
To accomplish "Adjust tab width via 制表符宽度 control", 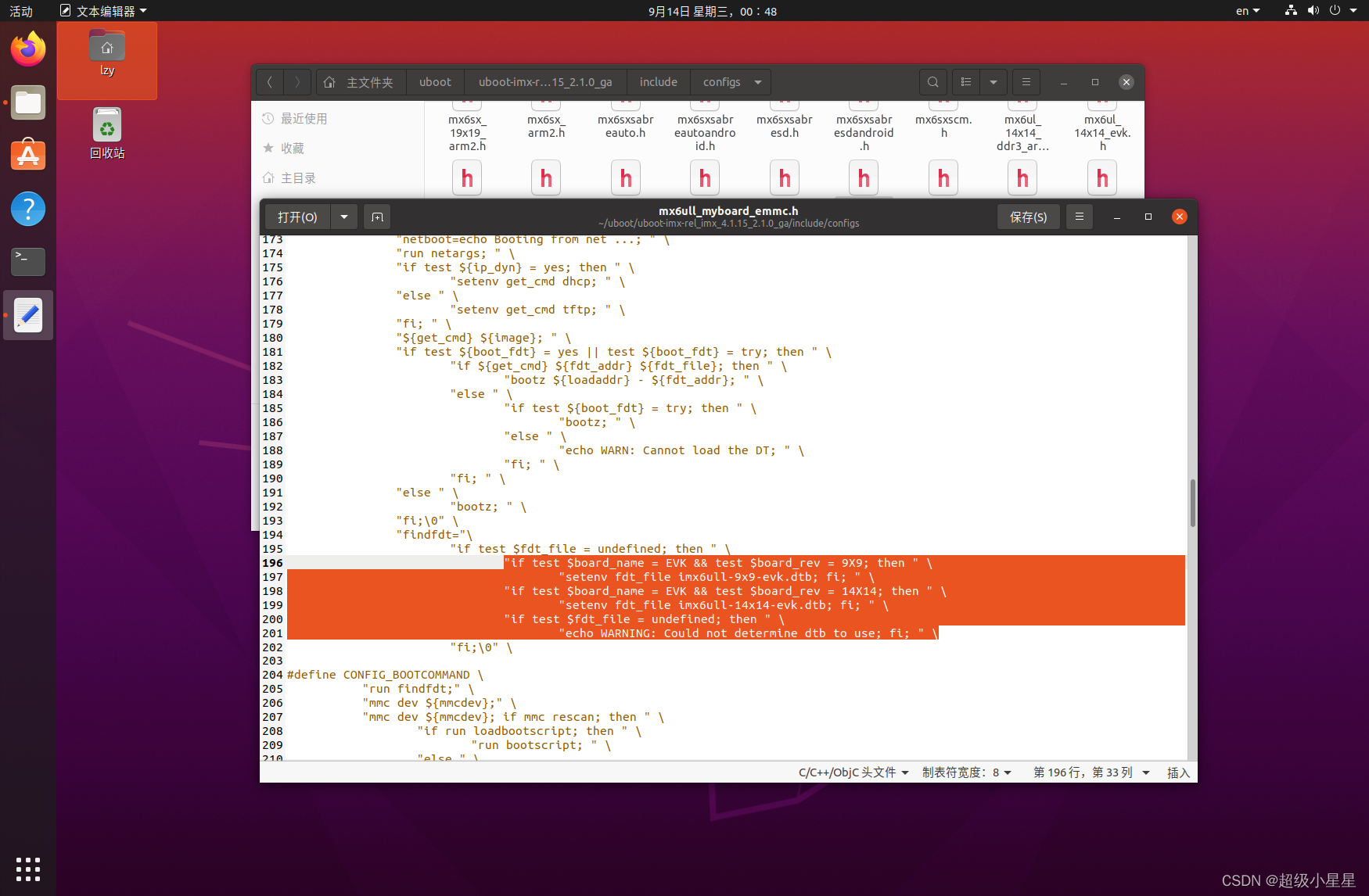I will click(x=968, y=772).
